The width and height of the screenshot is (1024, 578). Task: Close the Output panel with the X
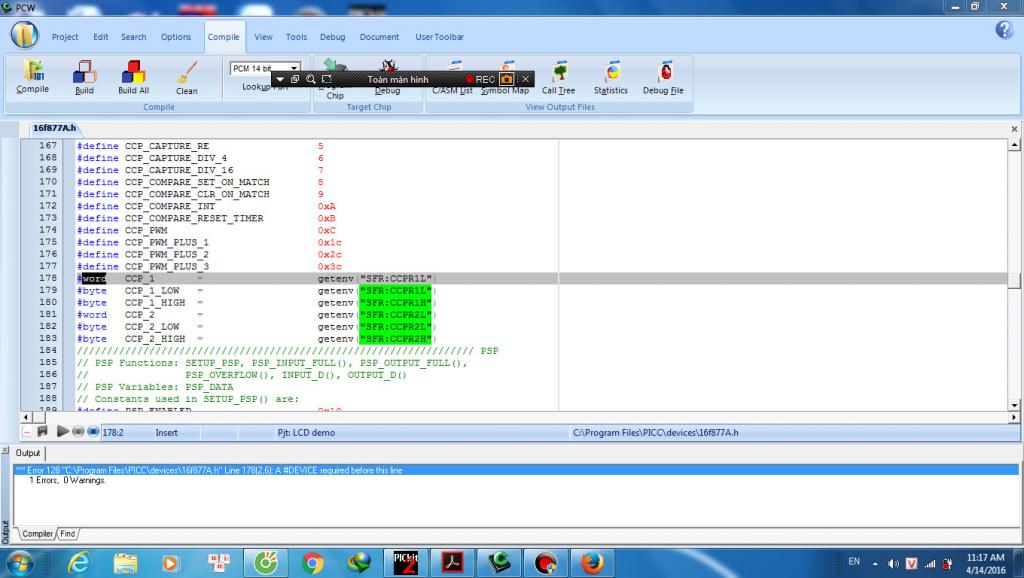[x=6, y=452]
